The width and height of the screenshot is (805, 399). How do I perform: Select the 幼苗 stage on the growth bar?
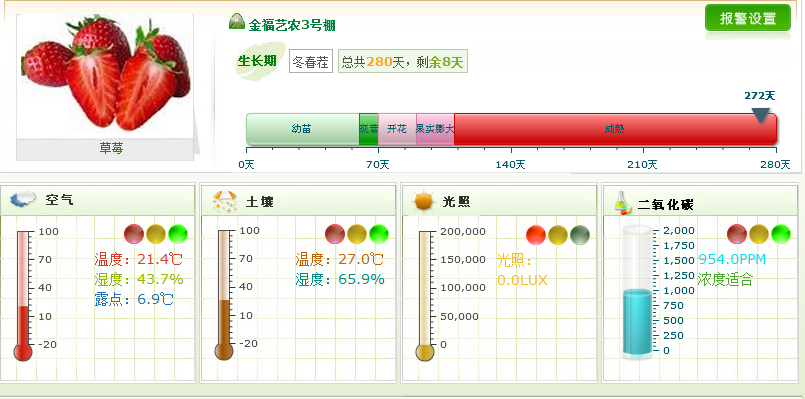tap(302, 129)
